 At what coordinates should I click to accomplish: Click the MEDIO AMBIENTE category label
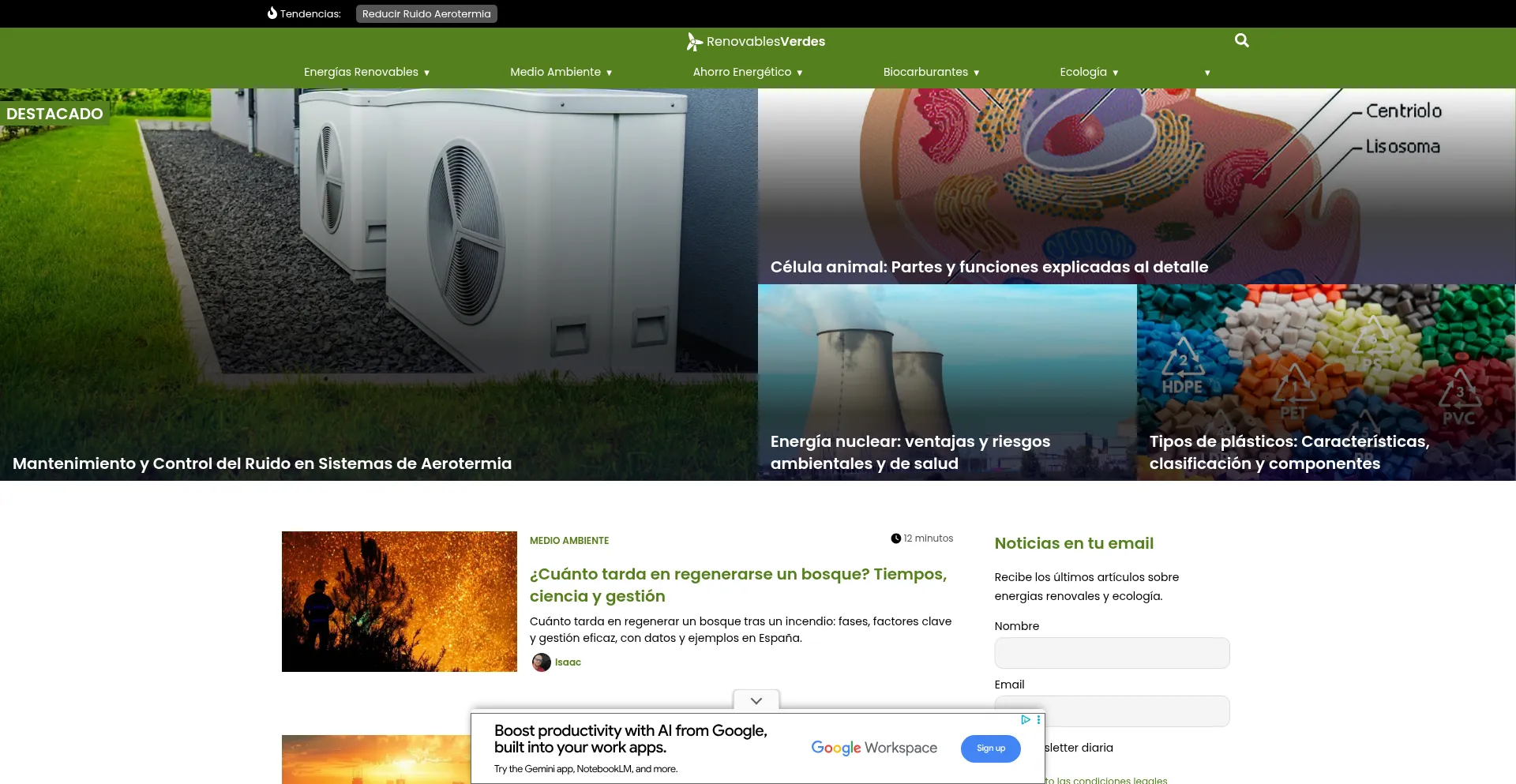[x=568, y=541]
